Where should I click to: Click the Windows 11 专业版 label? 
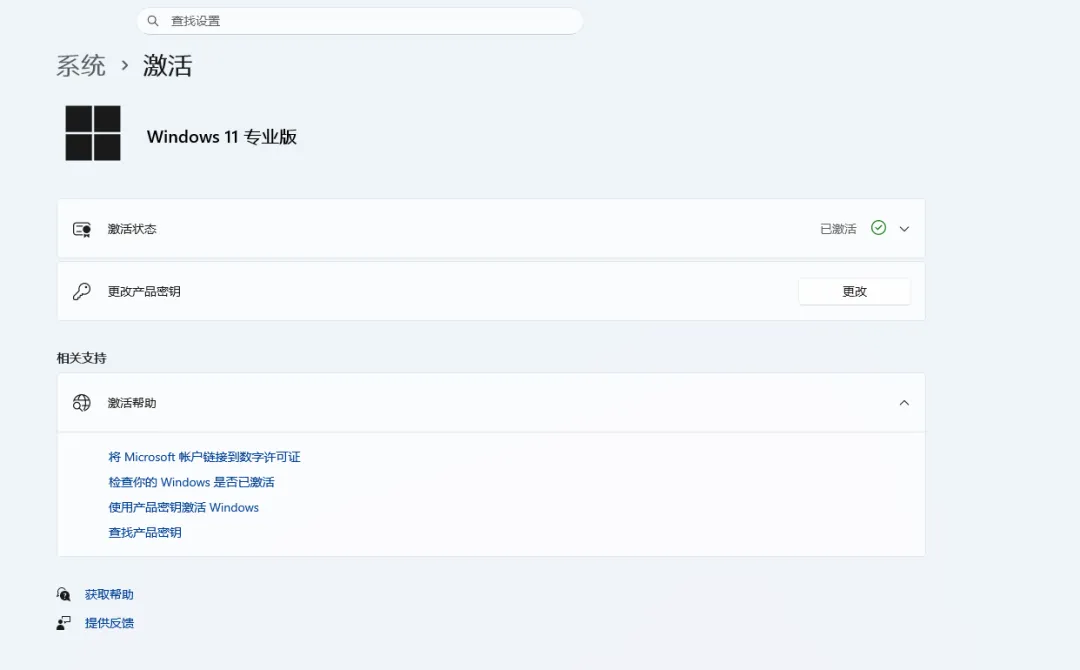222,137
